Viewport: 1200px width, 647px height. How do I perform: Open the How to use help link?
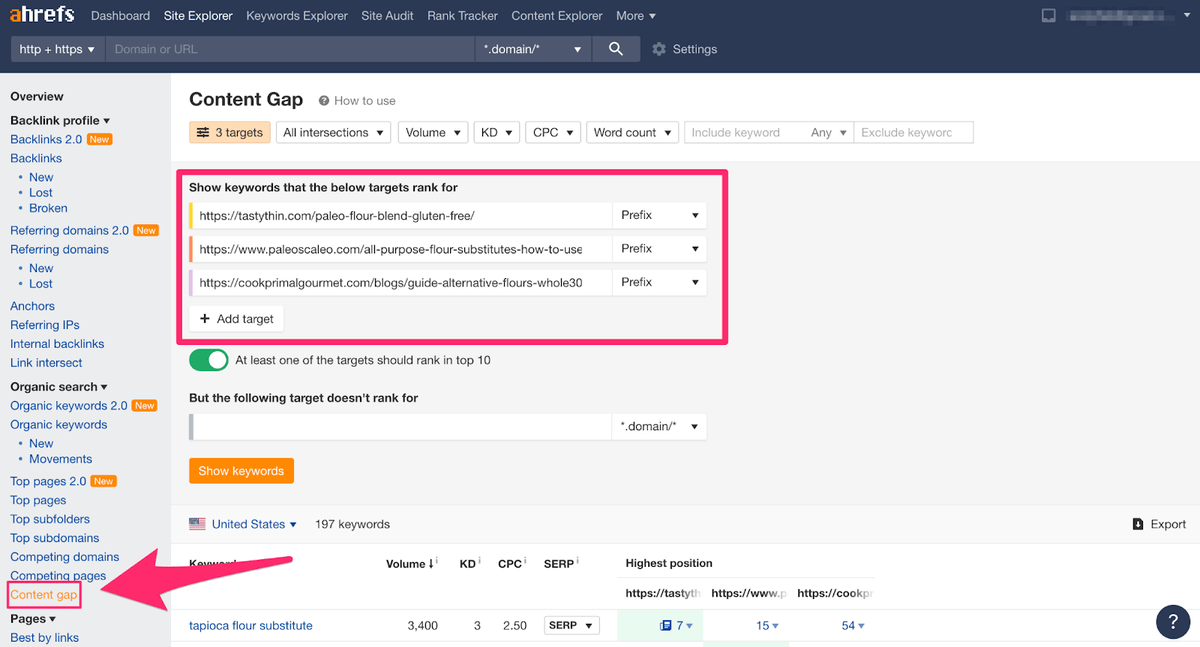coord(357,101)
